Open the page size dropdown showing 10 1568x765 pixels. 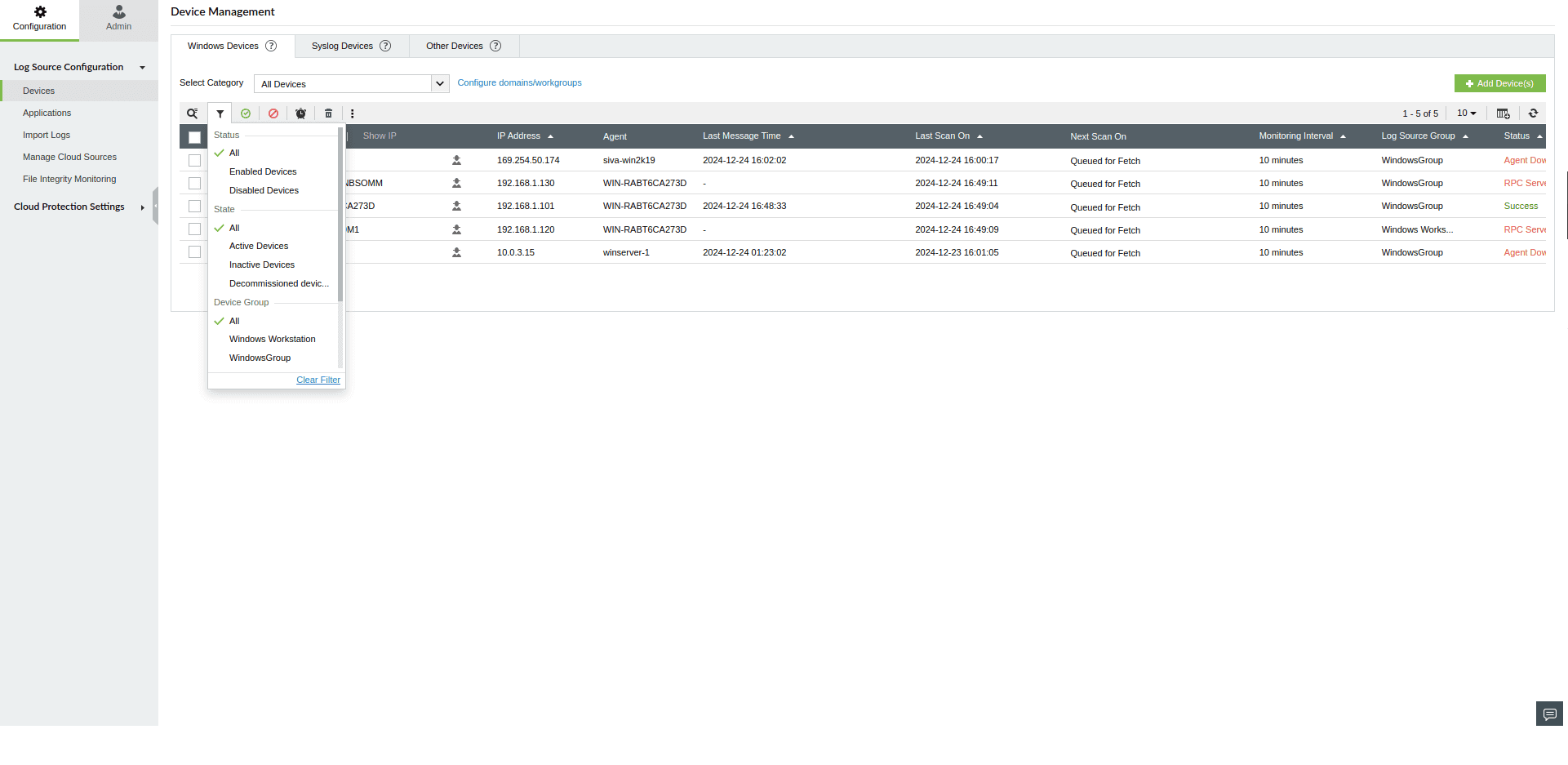[1466, 113]
